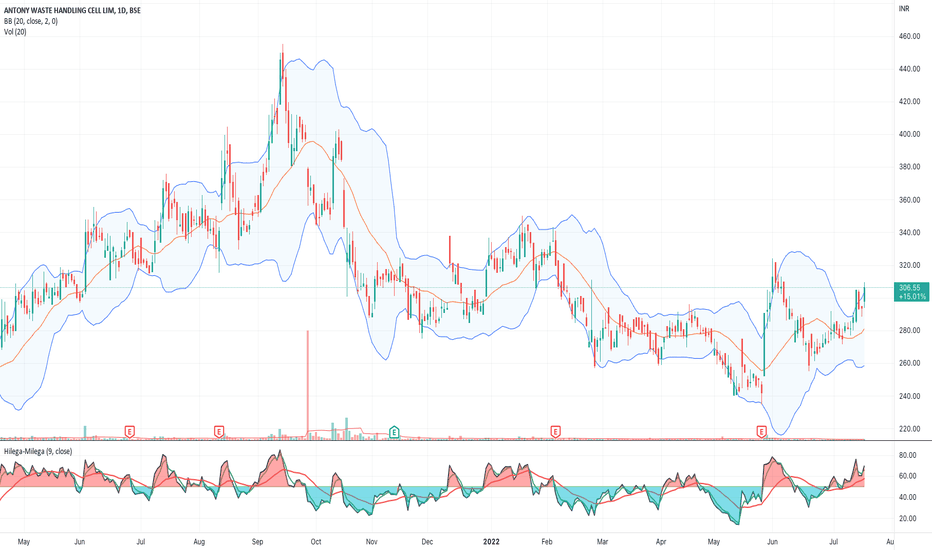Viewport: 932px width, 550px height.
Task: Click the 400.00 price axis label
Action: (x=910, y=134)
